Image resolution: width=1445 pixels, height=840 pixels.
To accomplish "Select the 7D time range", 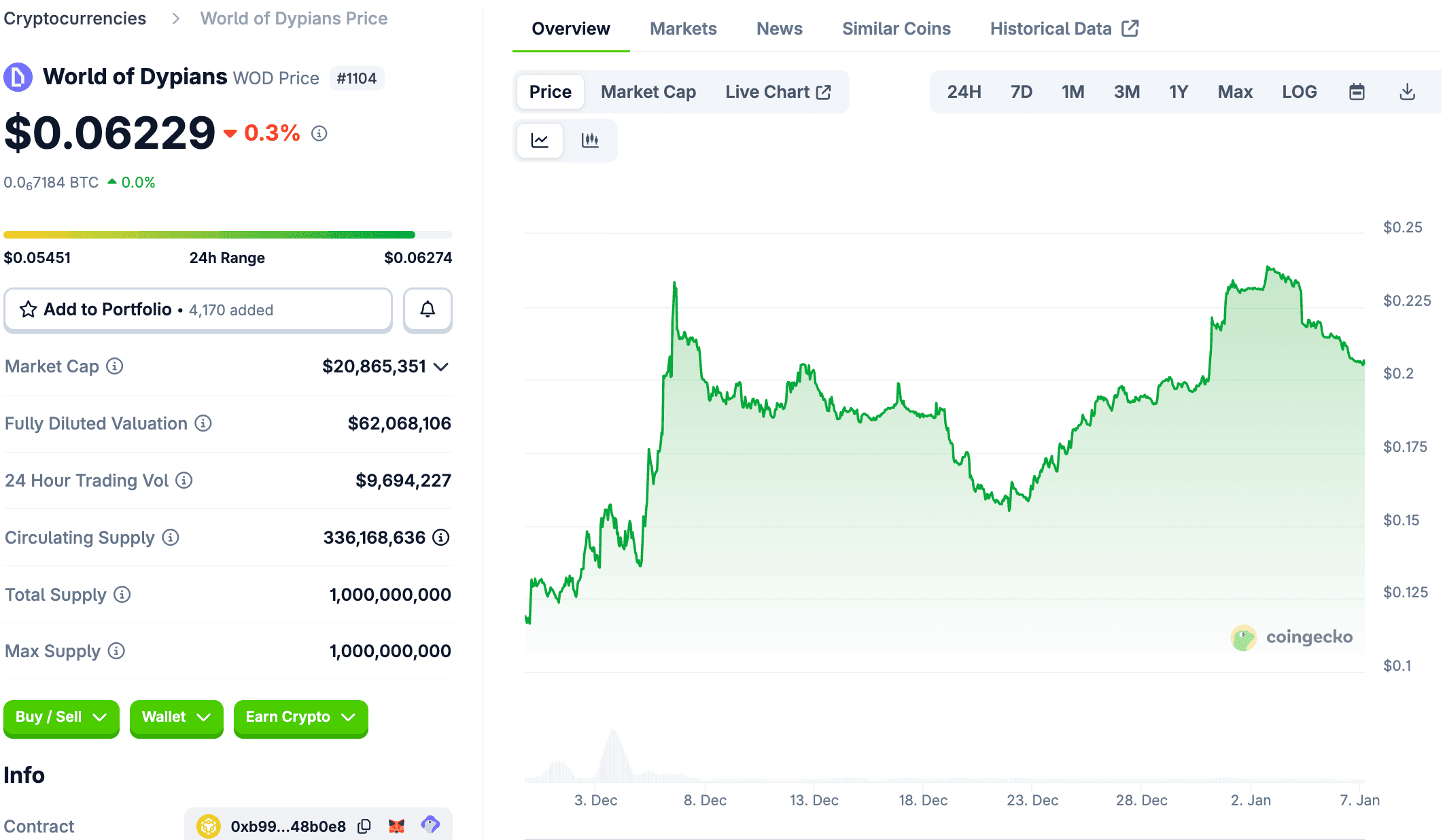I will (x=1021, y=92).
